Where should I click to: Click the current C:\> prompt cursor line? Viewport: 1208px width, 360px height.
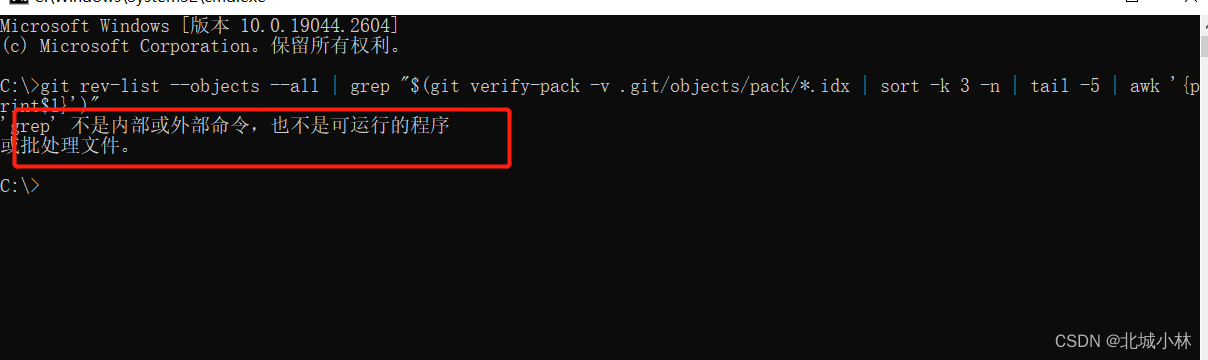21,185
